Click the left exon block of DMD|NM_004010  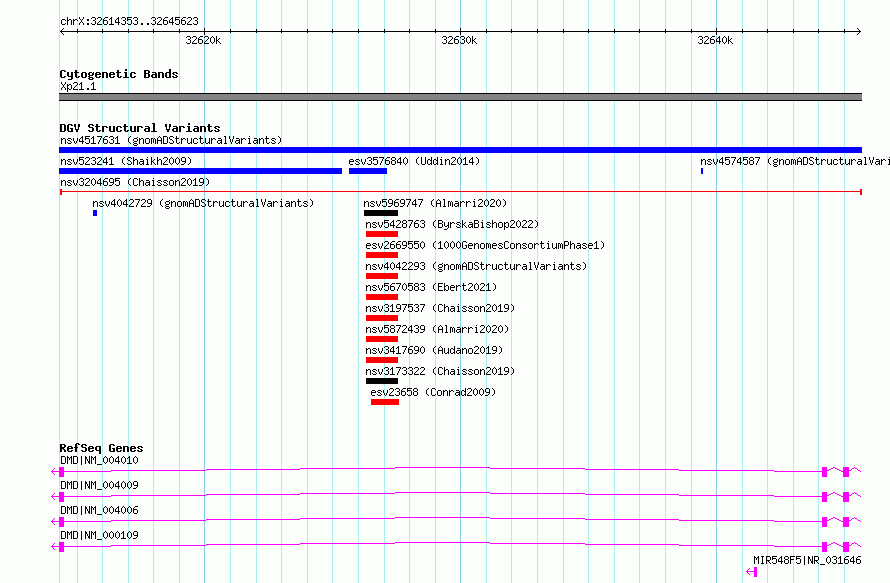pyautogui.click(x=62, y=472)
